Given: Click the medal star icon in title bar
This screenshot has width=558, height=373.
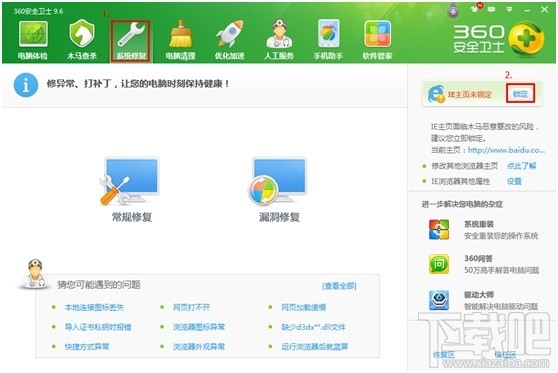Looking at the screenshot, I should click(x=453, y=12).
